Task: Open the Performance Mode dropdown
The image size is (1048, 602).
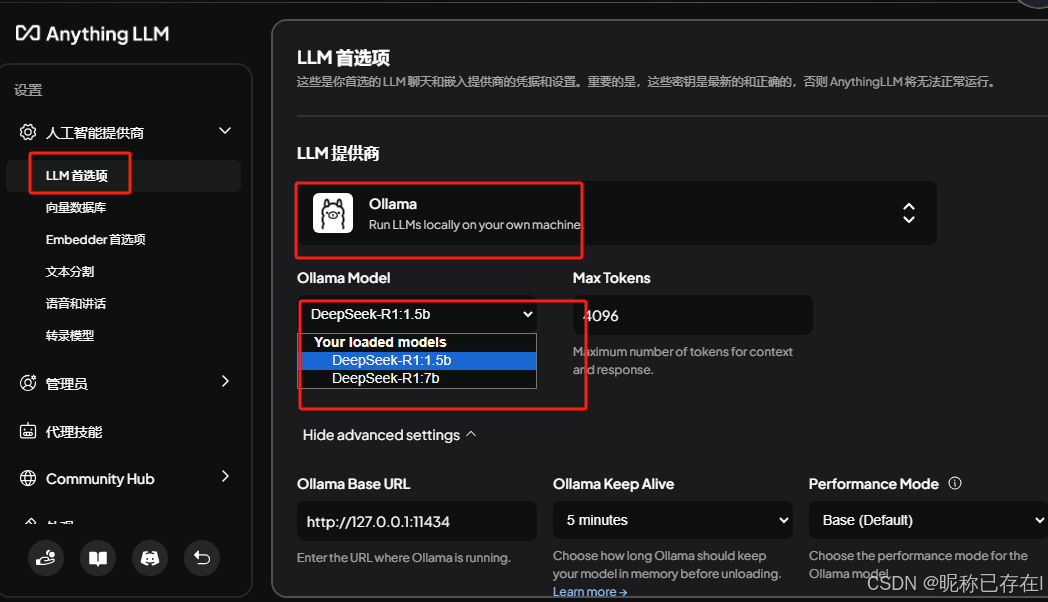Action: [928, 520]
